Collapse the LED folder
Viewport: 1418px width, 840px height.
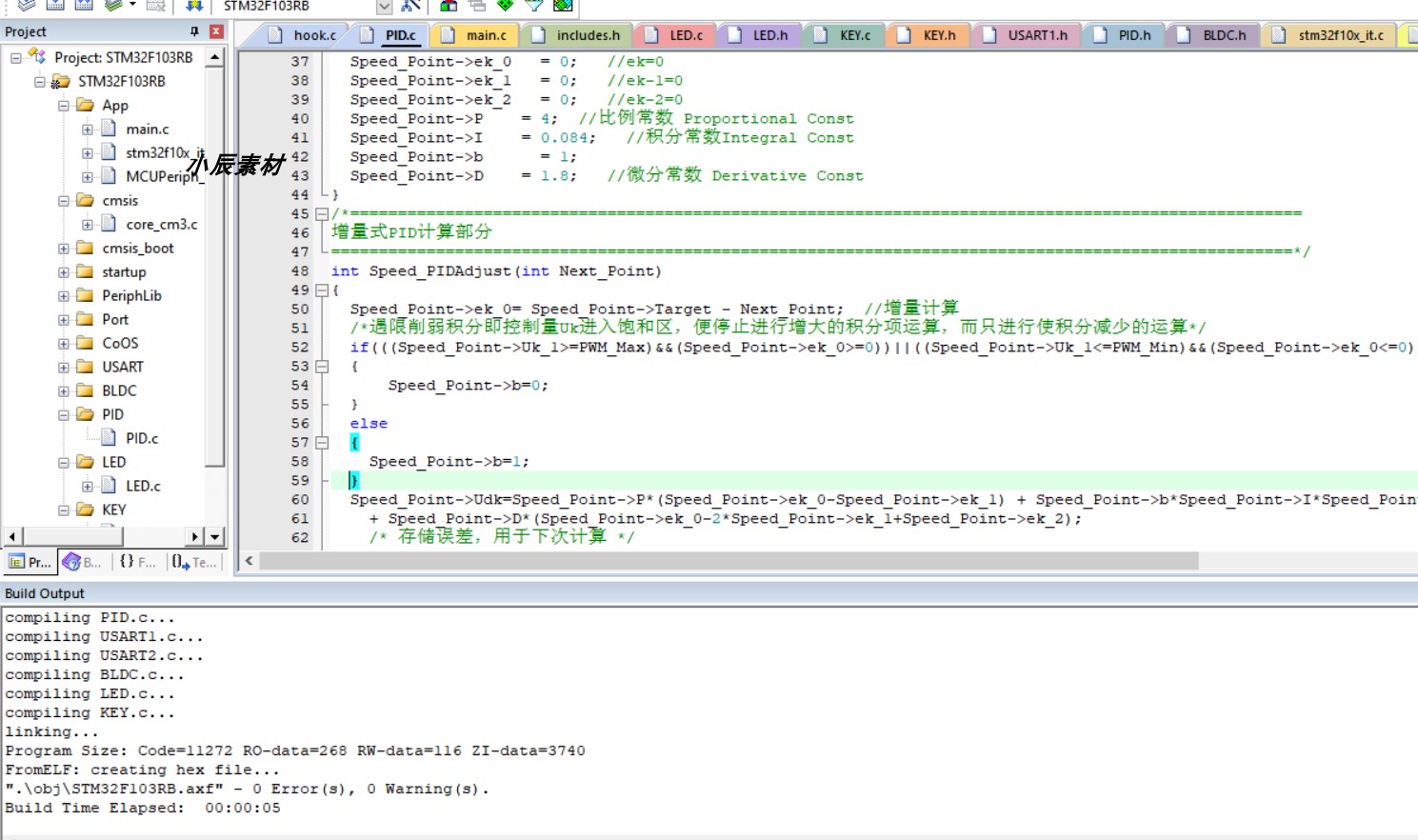point(64,463)
